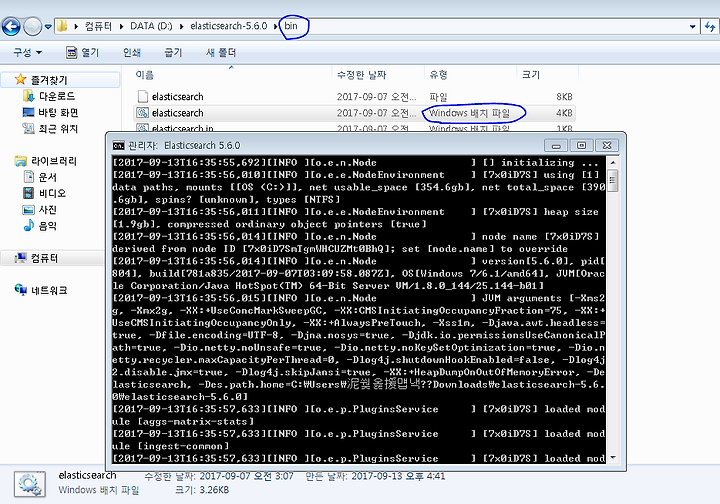Expand the arrow after 컴퓨터 breadcrumb
Image resolution: width=720 pixels, height=504 pixels.
pos(122,27)
